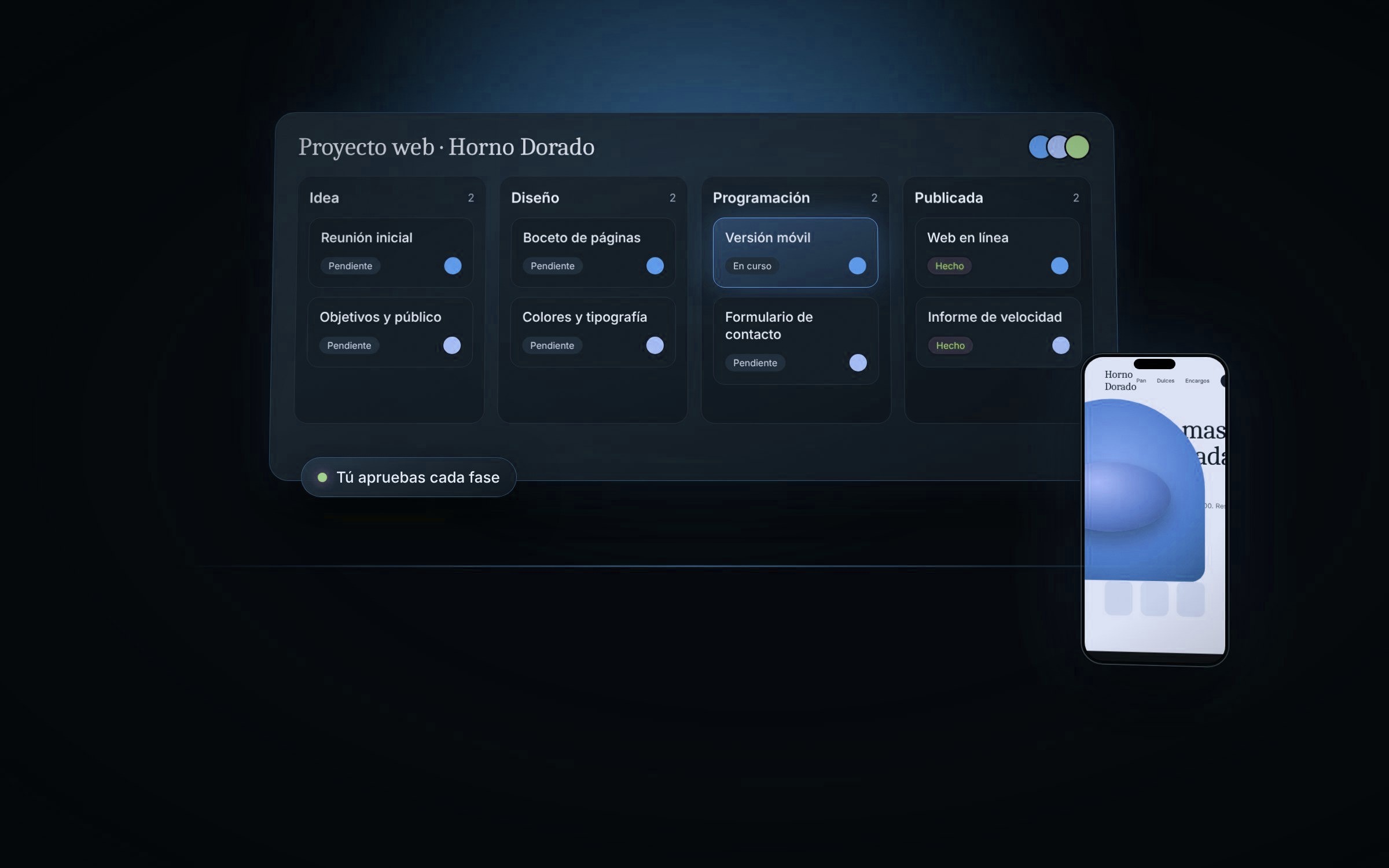Click the middle thumbnail tile in phone preview
The image size is (1389, 868).
1154,599
